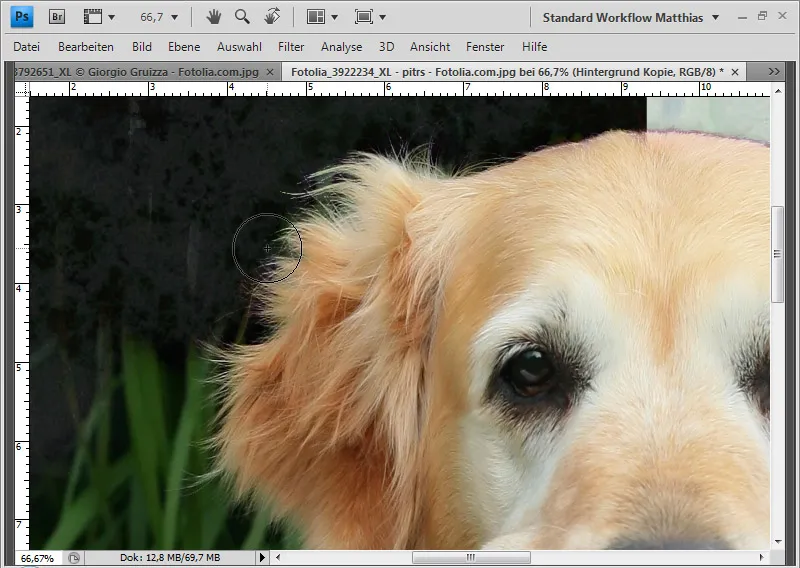Expand workspace dropdown arrow next to Matthias
The width and height of the screenshot is (800, 568).
[x=715, y=17]
